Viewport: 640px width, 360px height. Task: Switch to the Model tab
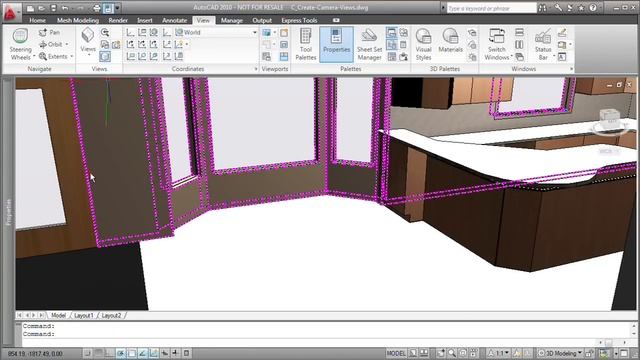58,316
